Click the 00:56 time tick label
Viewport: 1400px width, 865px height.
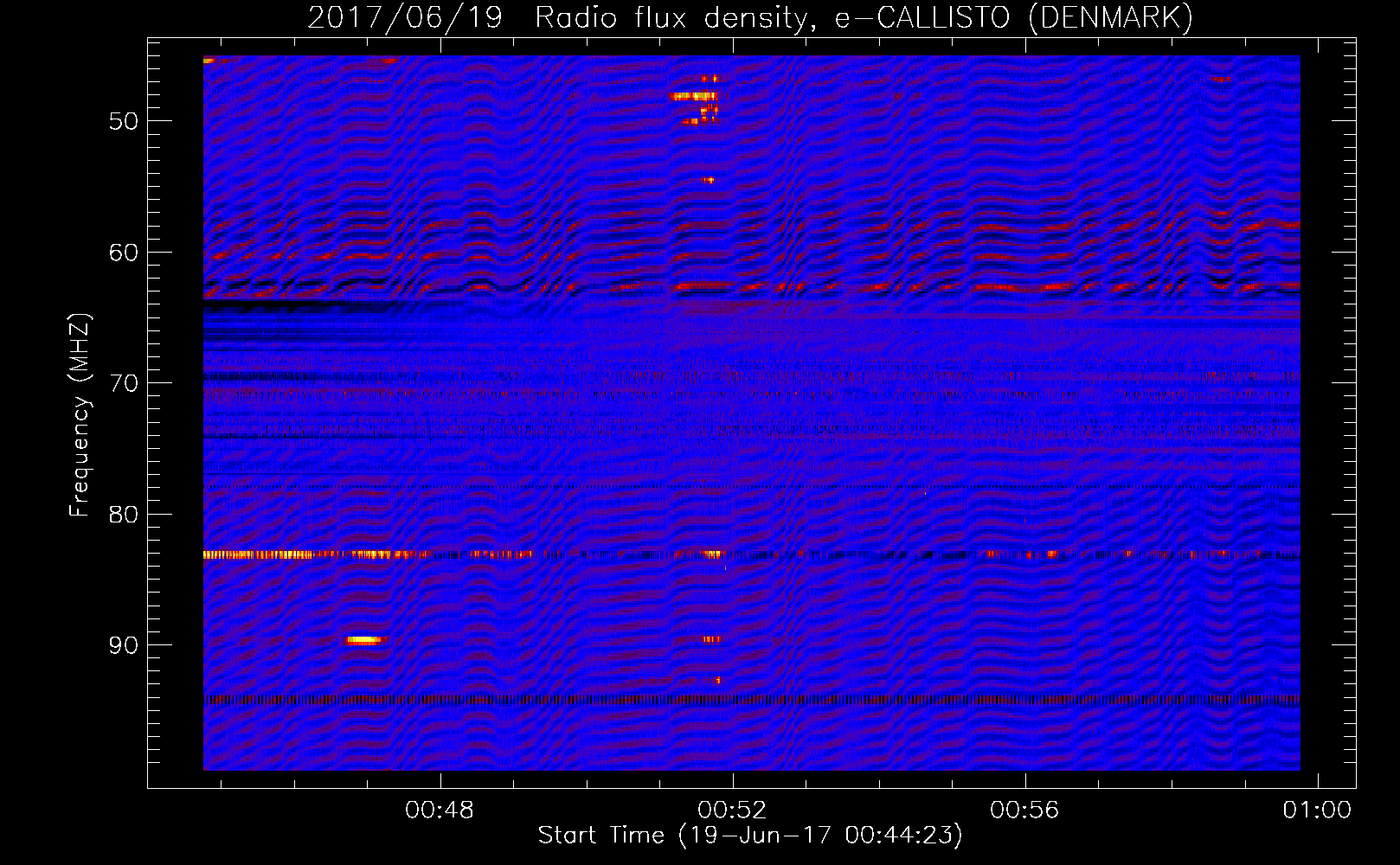1025,811
